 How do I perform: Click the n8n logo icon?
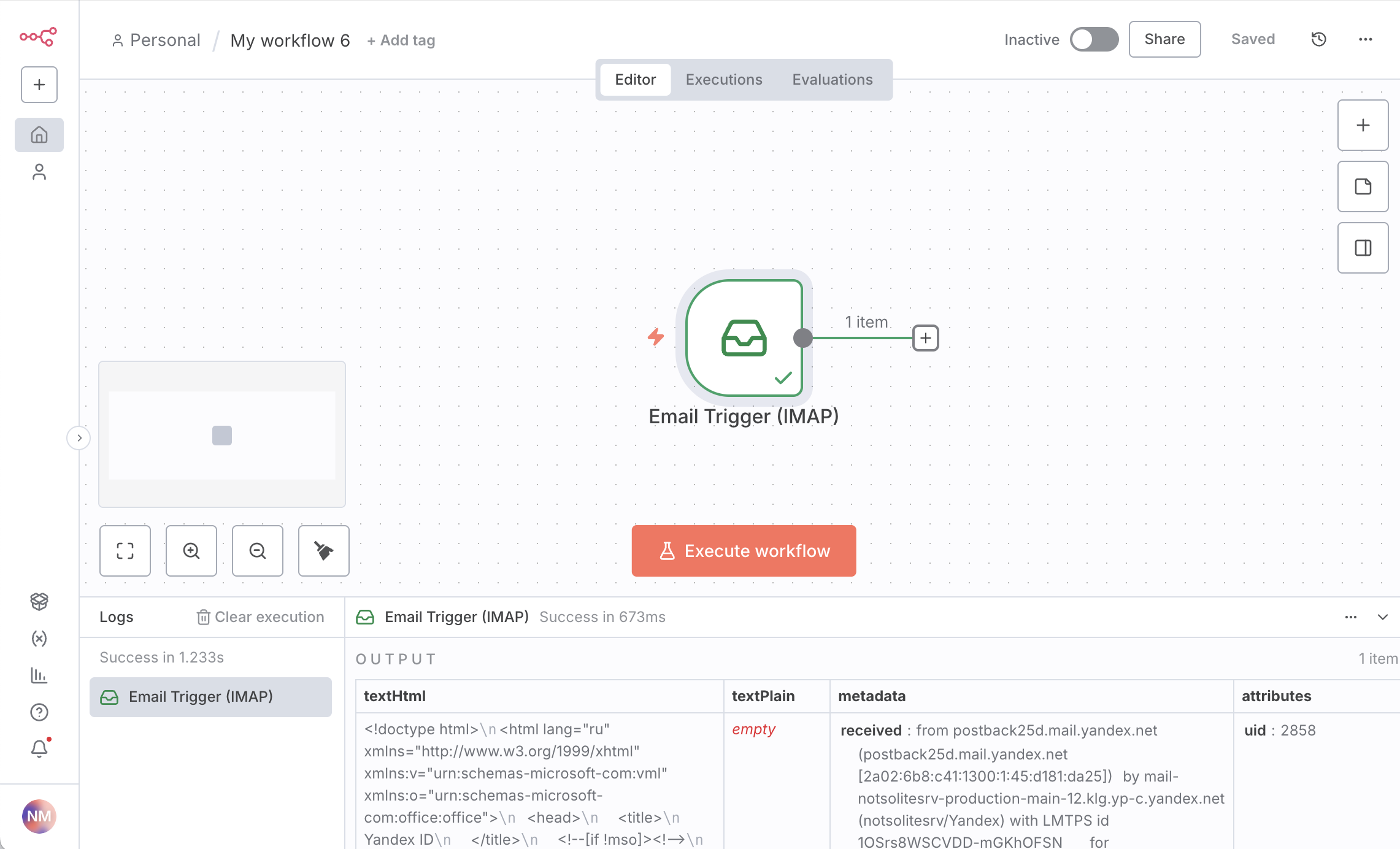point(38,37)
